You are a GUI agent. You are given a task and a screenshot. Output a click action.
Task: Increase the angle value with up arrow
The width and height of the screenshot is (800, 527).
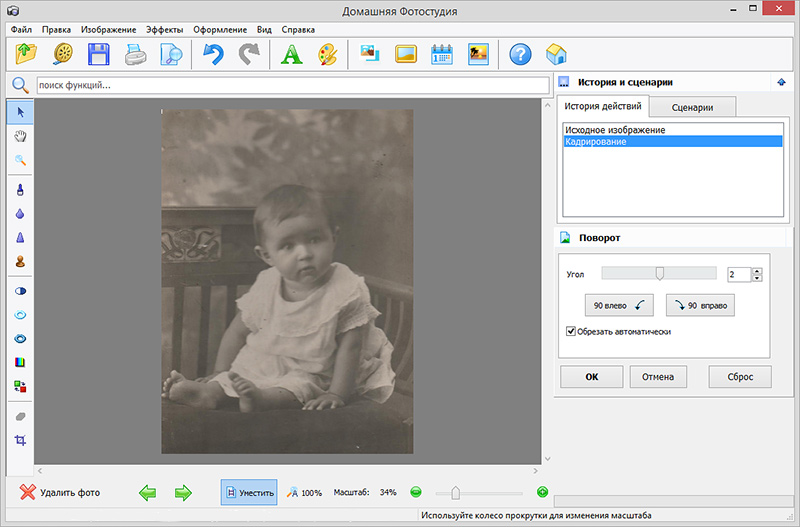757,270
